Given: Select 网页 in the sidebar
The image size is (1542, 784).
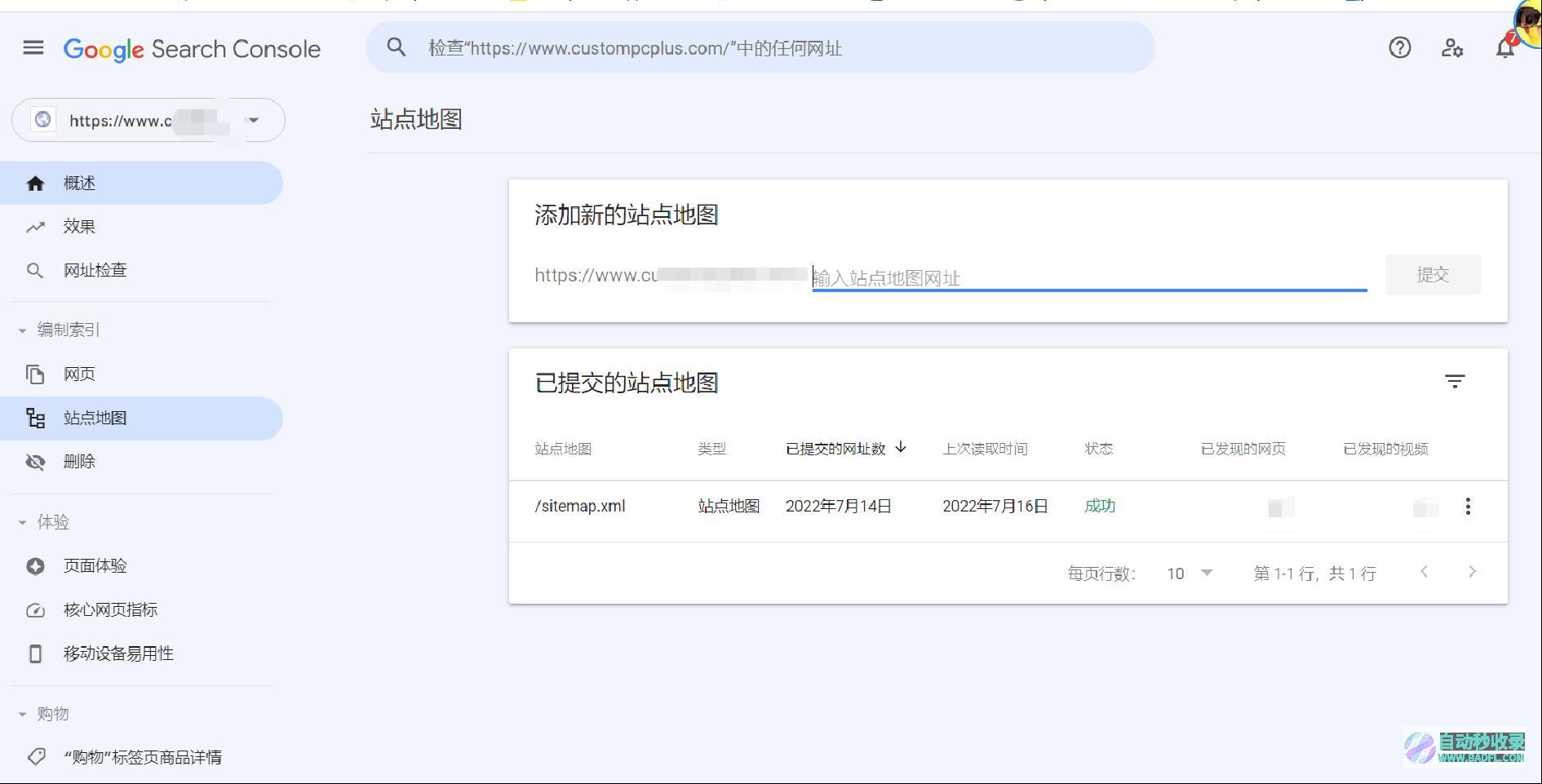Looking at the screenshot, I should 141,374.
